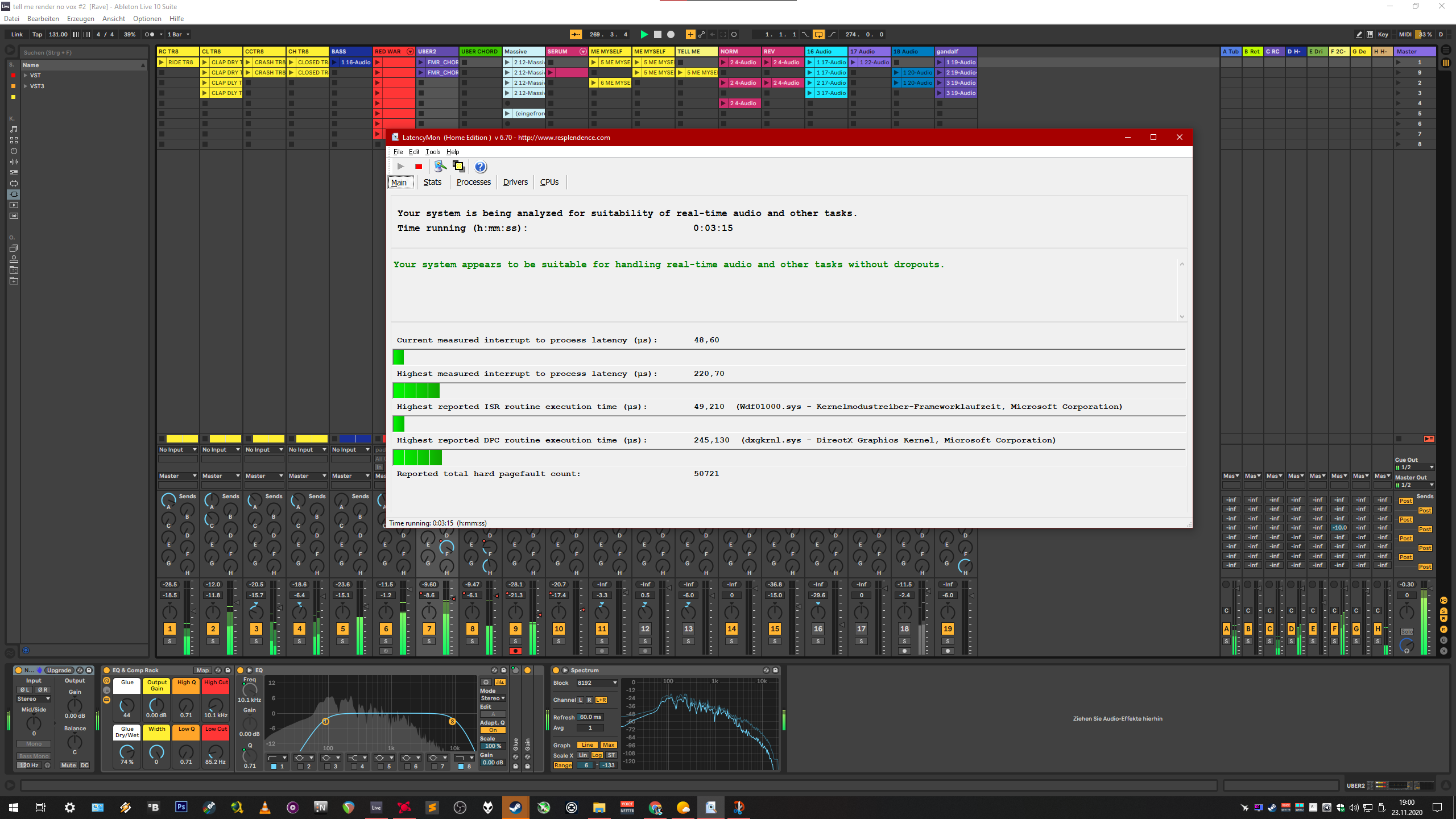Expand the VST3 folder in the browser
The height and width of the screenshot is (819, 1456).
tap(26, 86)
